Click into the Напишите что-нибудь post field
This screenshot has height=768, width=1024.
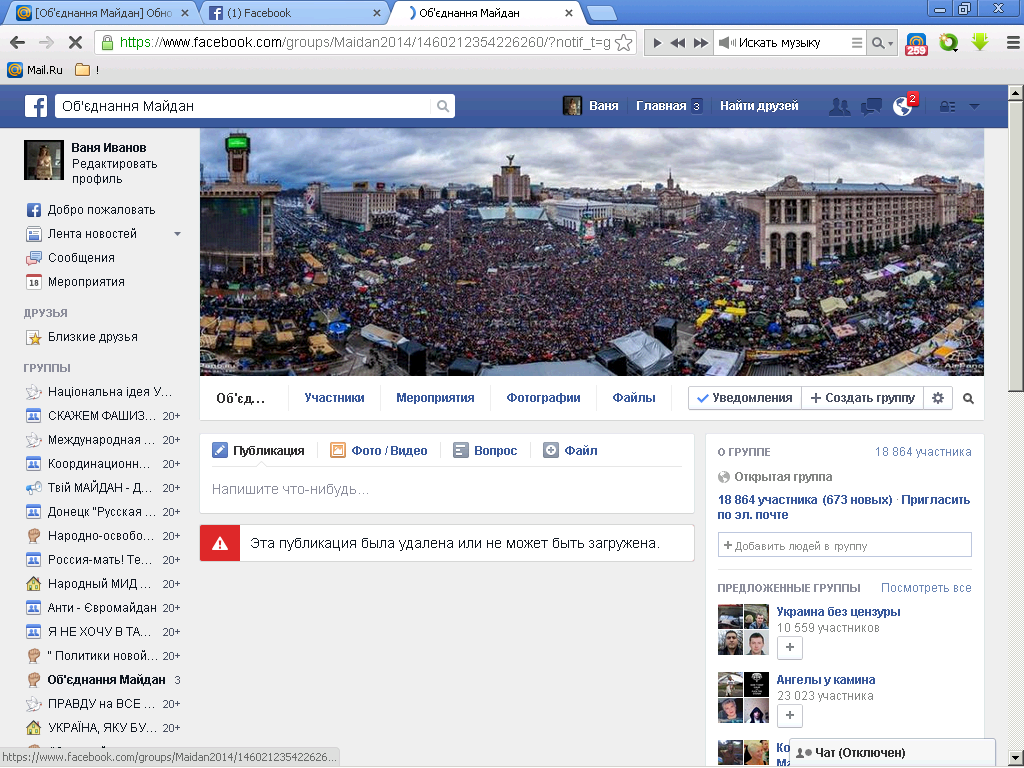coord(447,489)
